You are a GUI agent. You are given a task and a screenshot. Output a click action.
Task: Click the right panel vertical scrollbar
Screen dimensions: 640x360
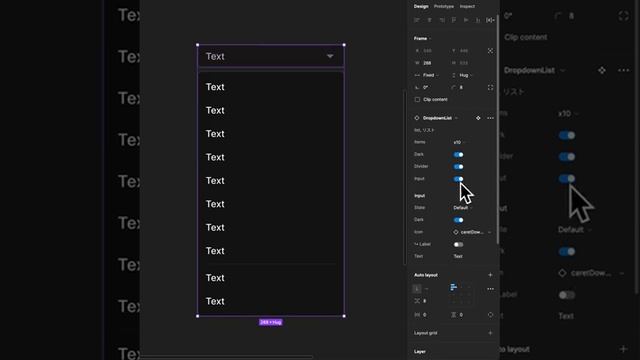(x=498, y=130)
